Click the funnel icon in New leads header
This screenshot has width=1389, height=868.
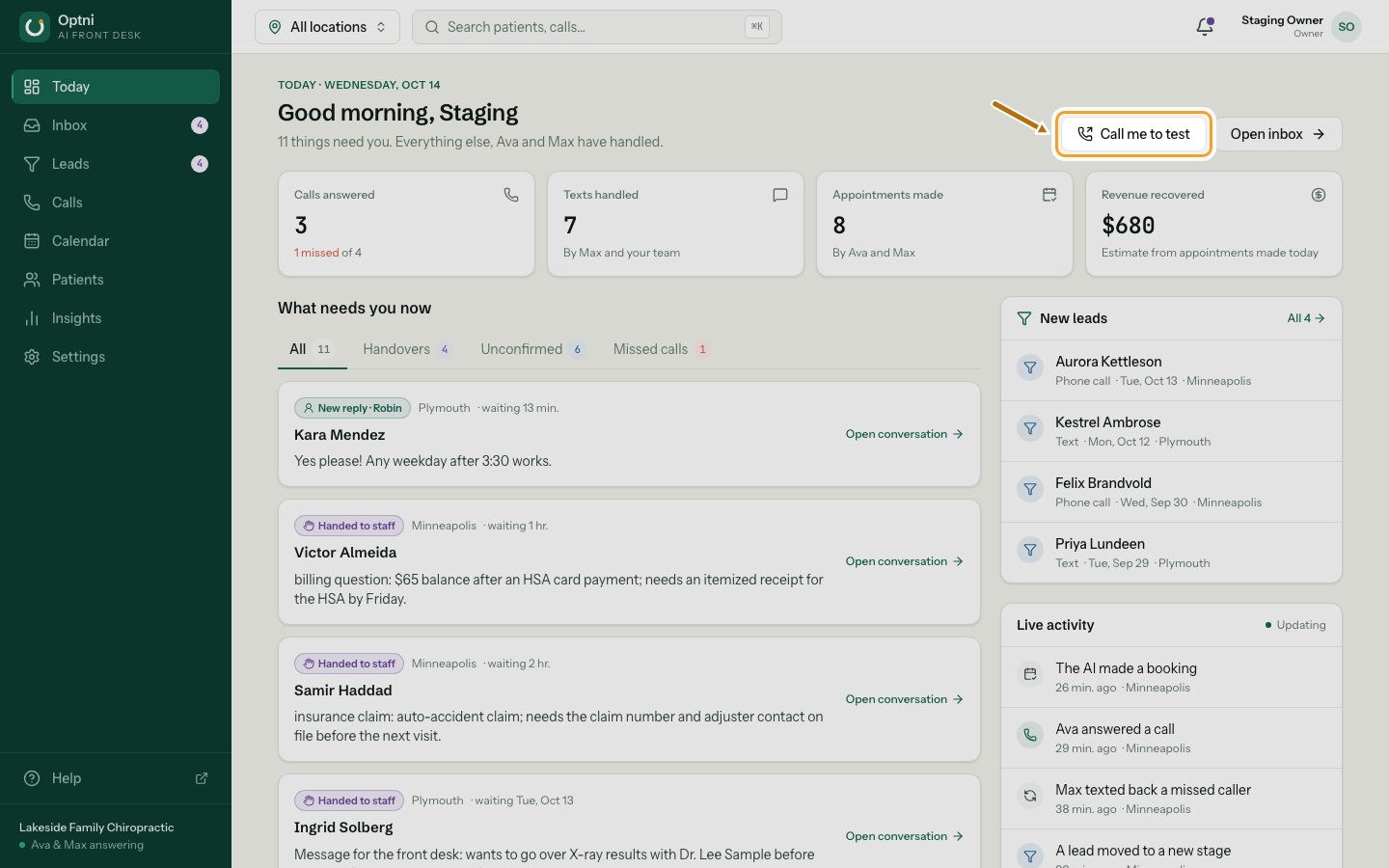point(1024,318)
